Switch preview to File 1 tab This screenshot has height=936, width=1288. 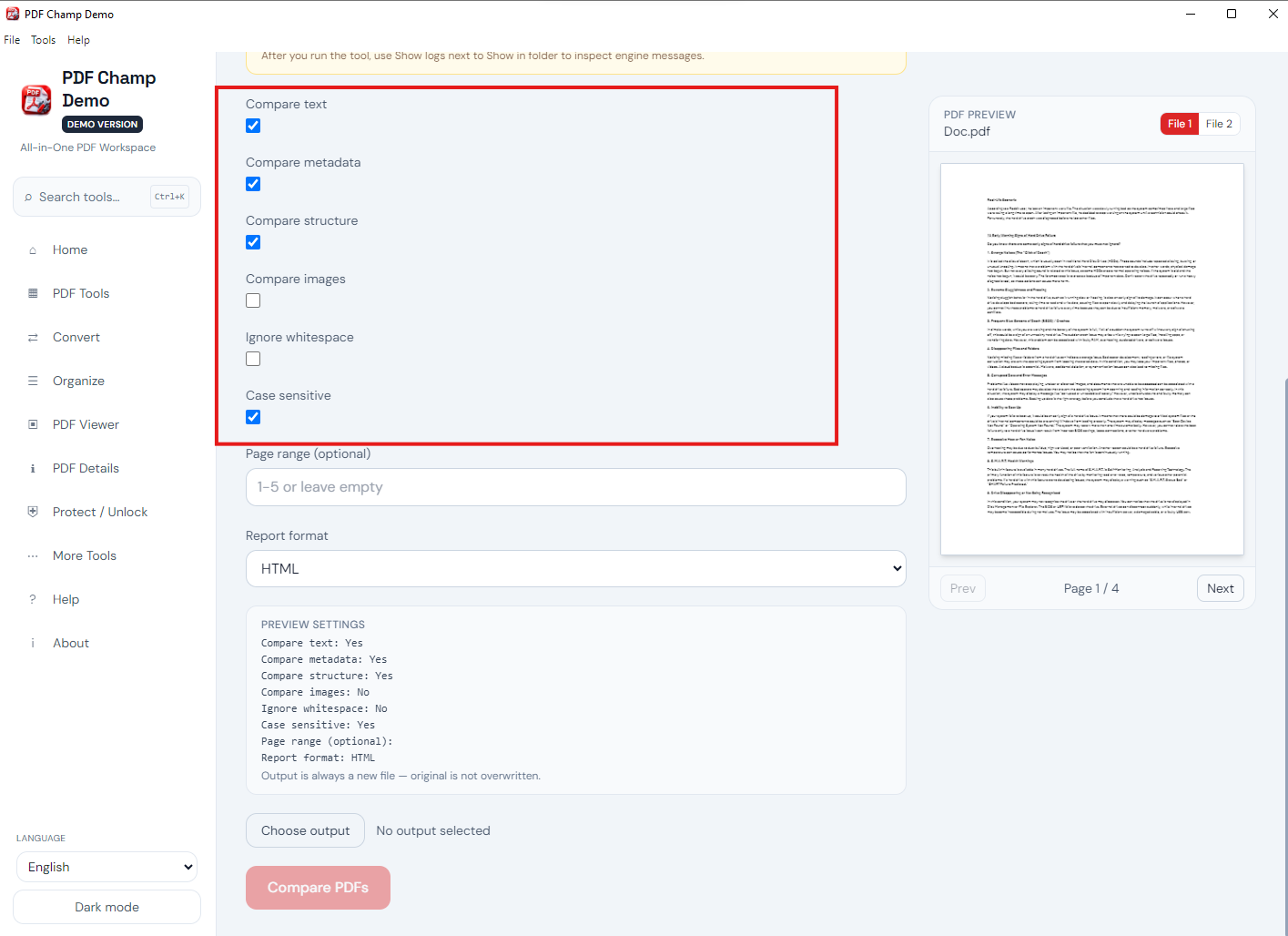coord(1180,124)
